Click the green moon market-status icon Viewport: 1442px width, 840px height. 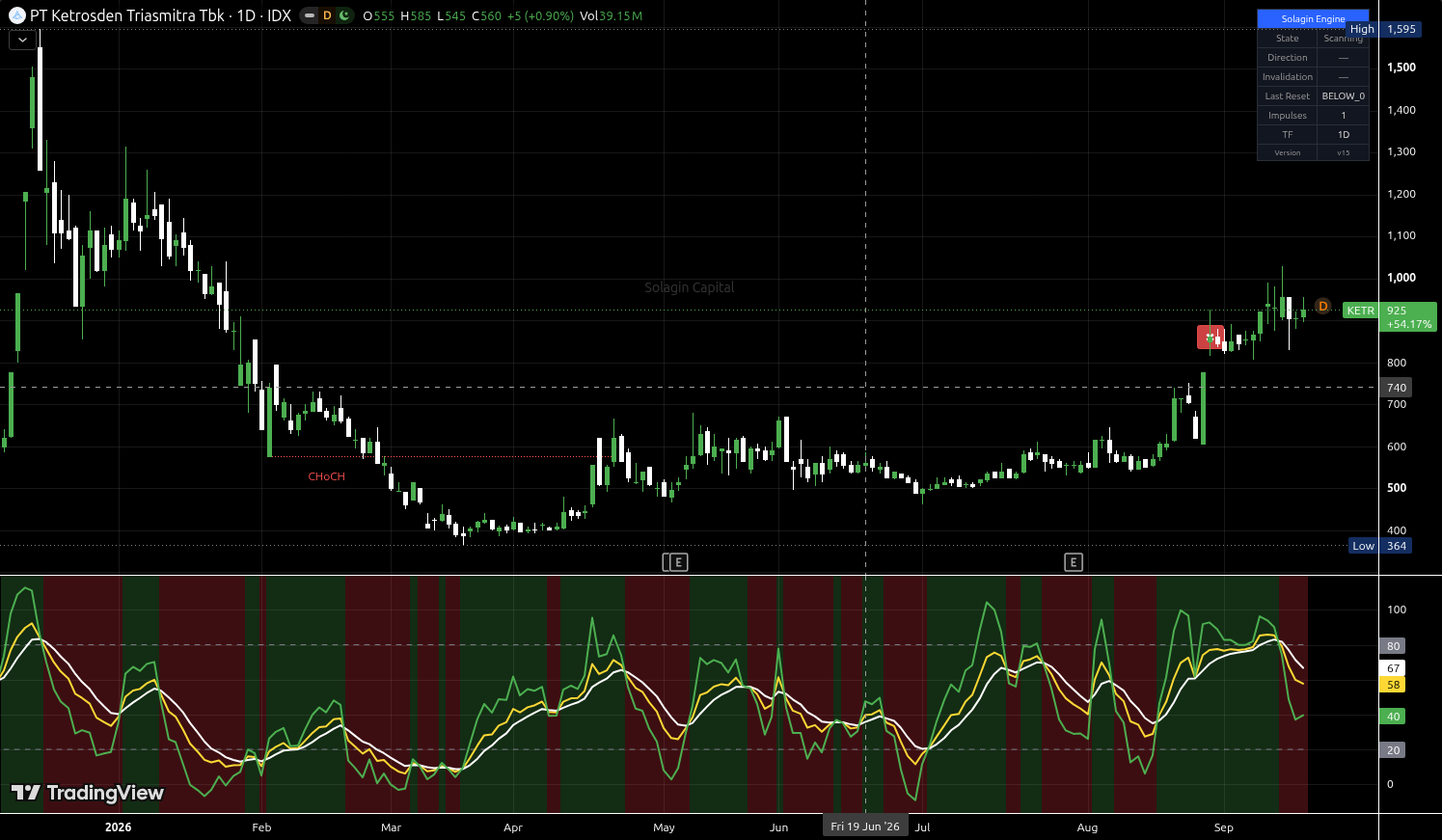(x=343, y=15)
